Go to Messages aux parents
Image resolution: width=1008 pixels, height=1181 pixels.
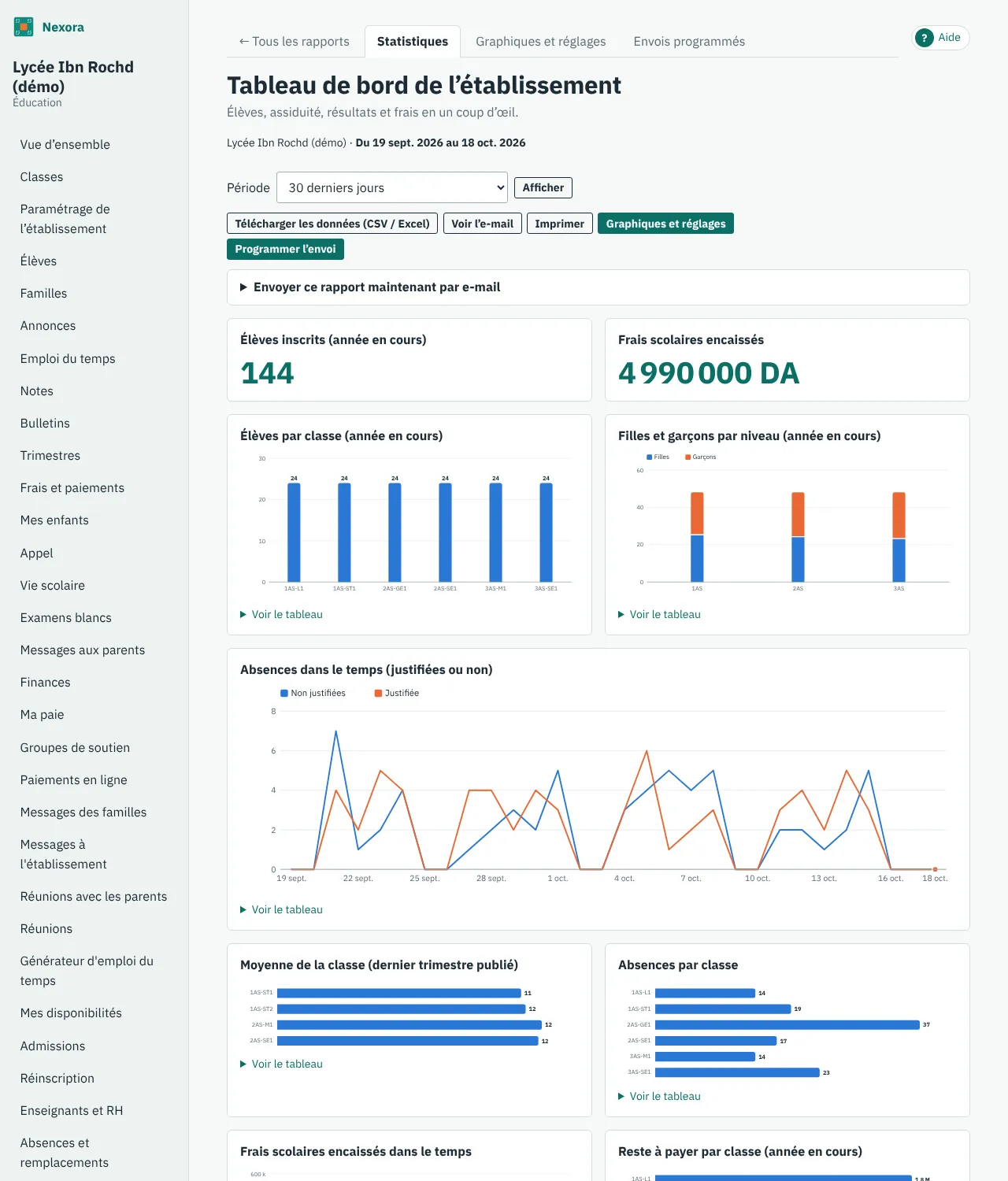(x=83, y=650)
